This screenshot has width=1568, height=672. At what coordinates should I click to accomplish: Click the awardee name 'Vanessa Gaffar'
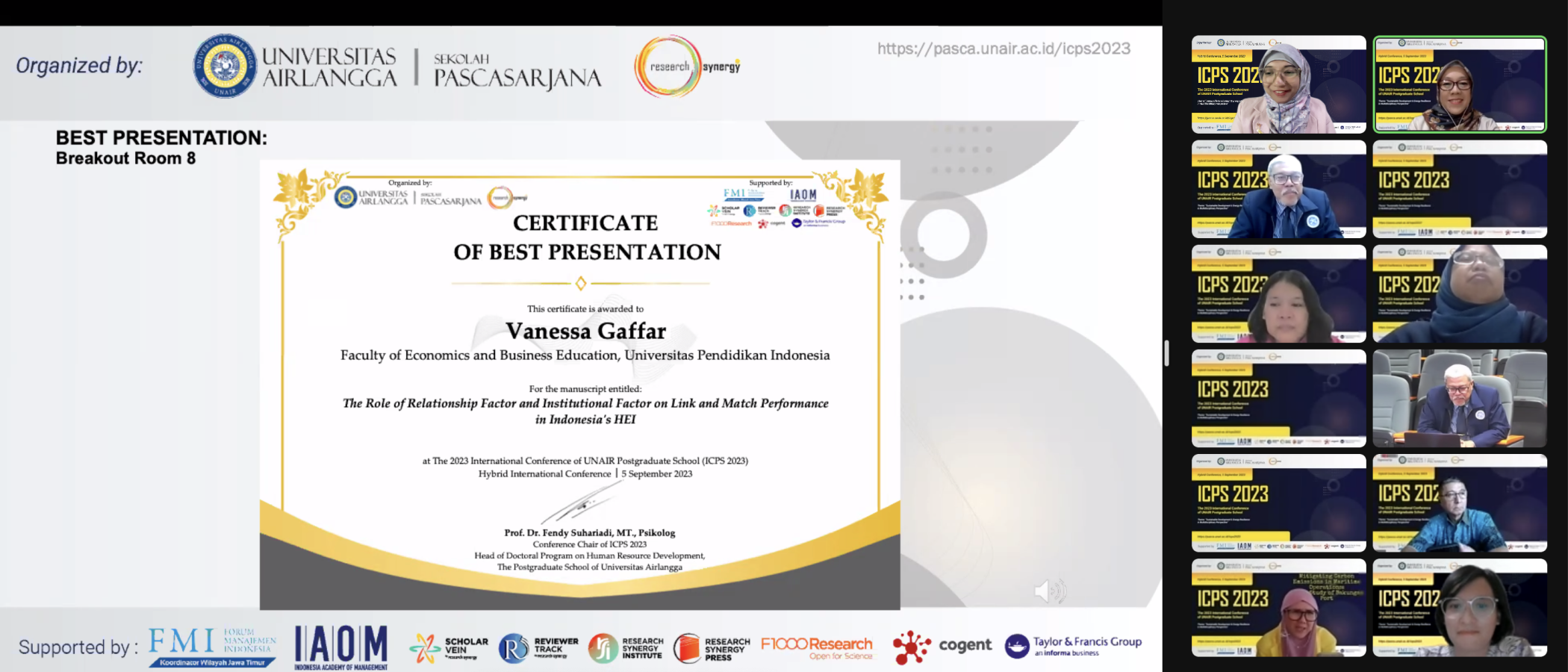point(585,331)
